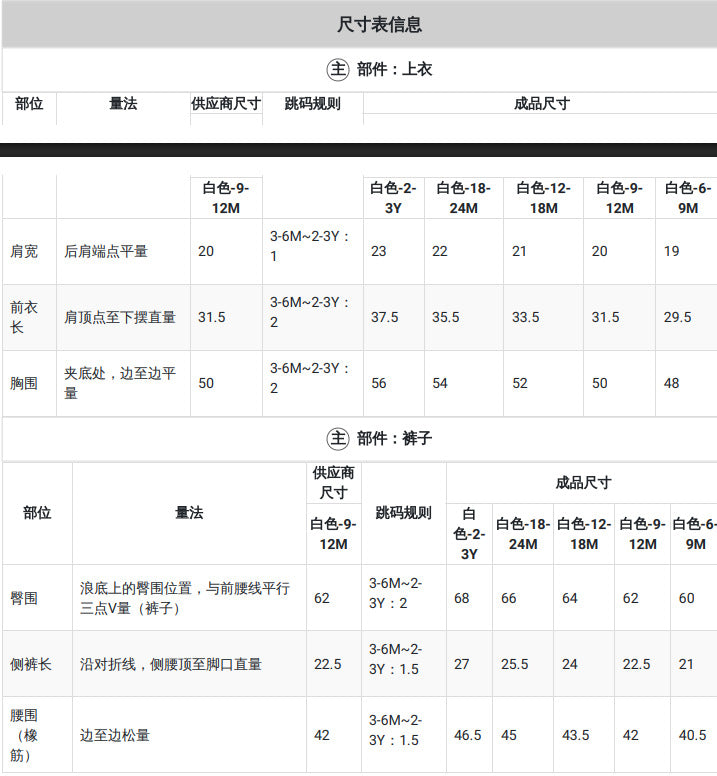Viewport: 717px width, 776px height.
Task: Select the 成品尺寸 header in 裤子 table
Action: (x=583, y=483)
